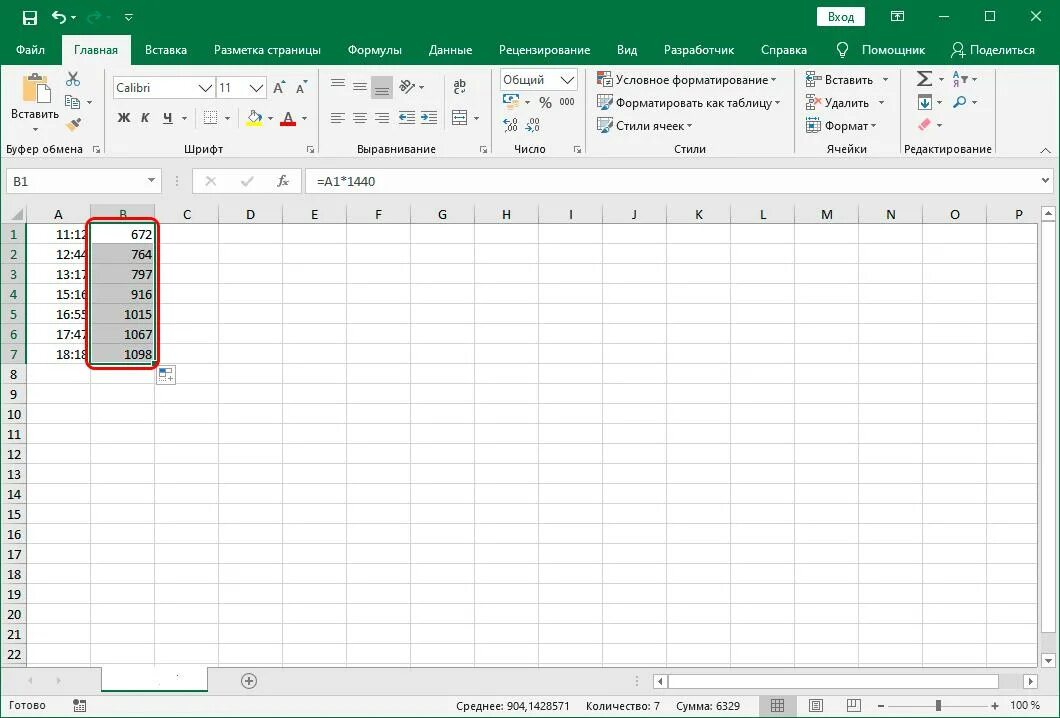Switch to Page Break Preview in status bar
Image resolution: width=1060 pixels, height=718 pixels.
(x=853, y=706)
